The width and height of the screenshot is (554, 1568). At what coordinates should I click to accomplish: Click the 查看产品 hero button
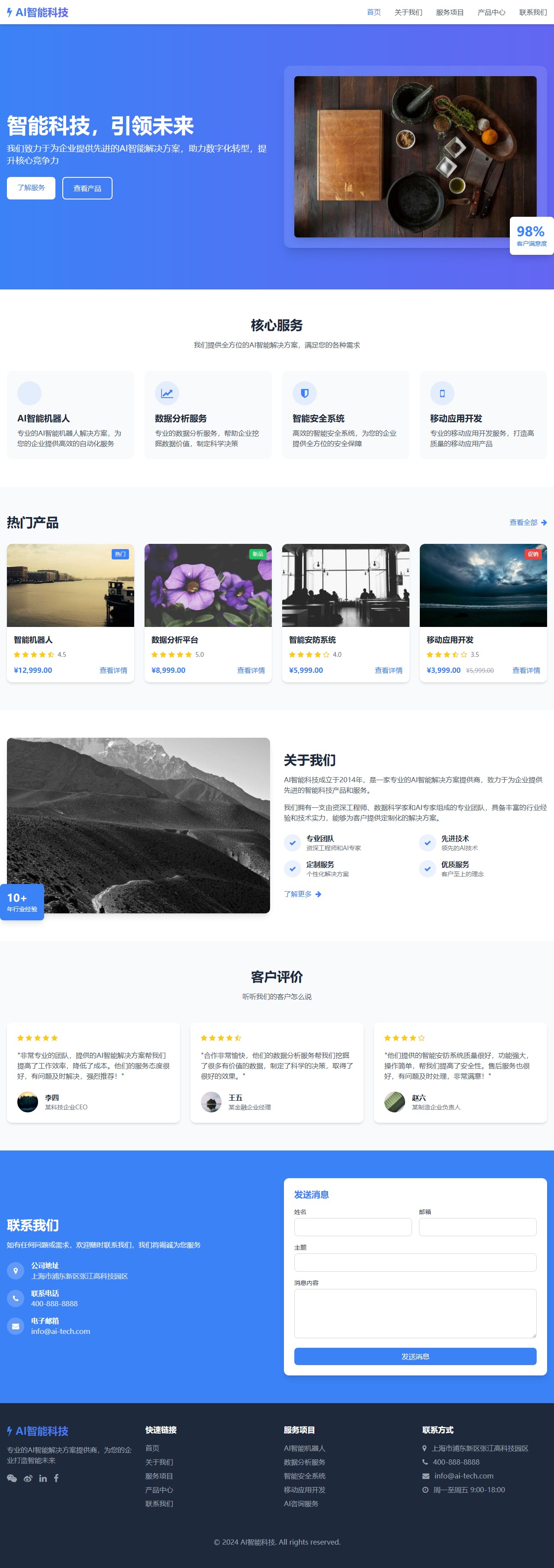click(x=87, y=188)
